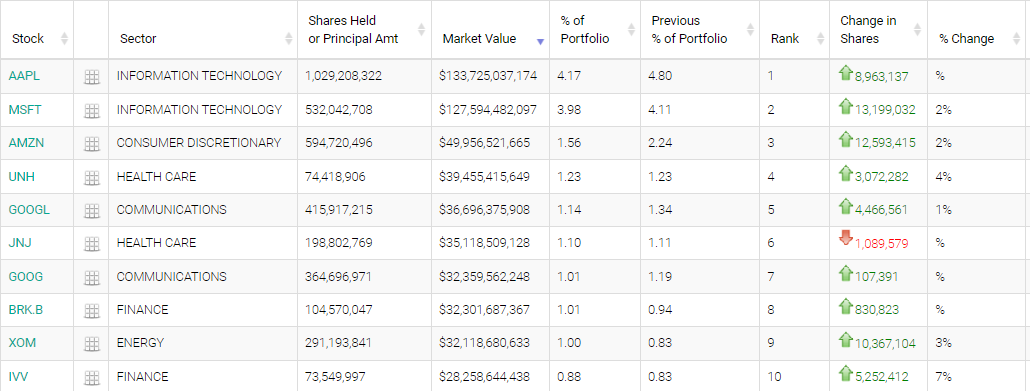Toggle Market Value sort order arrow
This screenshot has height=391, width=1030.
coord(540,41)
